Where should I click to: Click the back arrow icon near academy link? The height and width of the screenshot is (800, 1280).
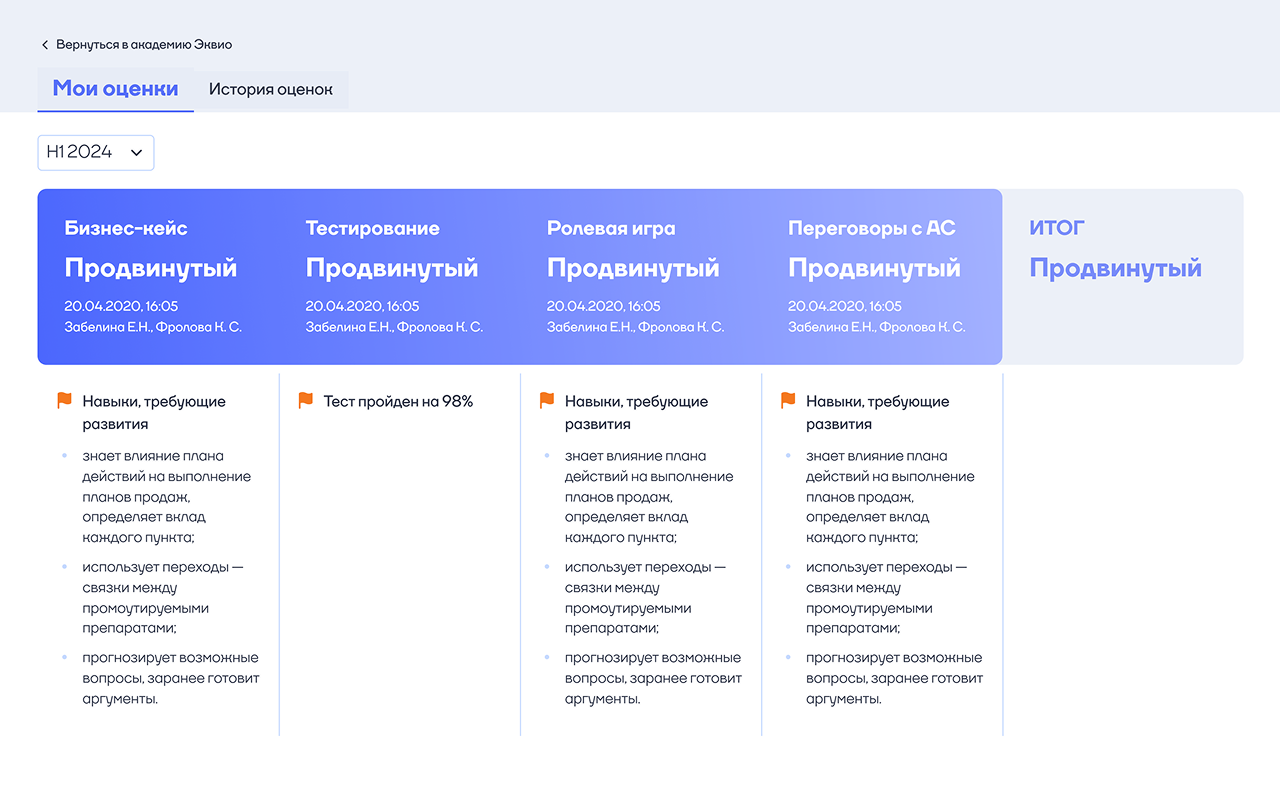pos(45,45)
